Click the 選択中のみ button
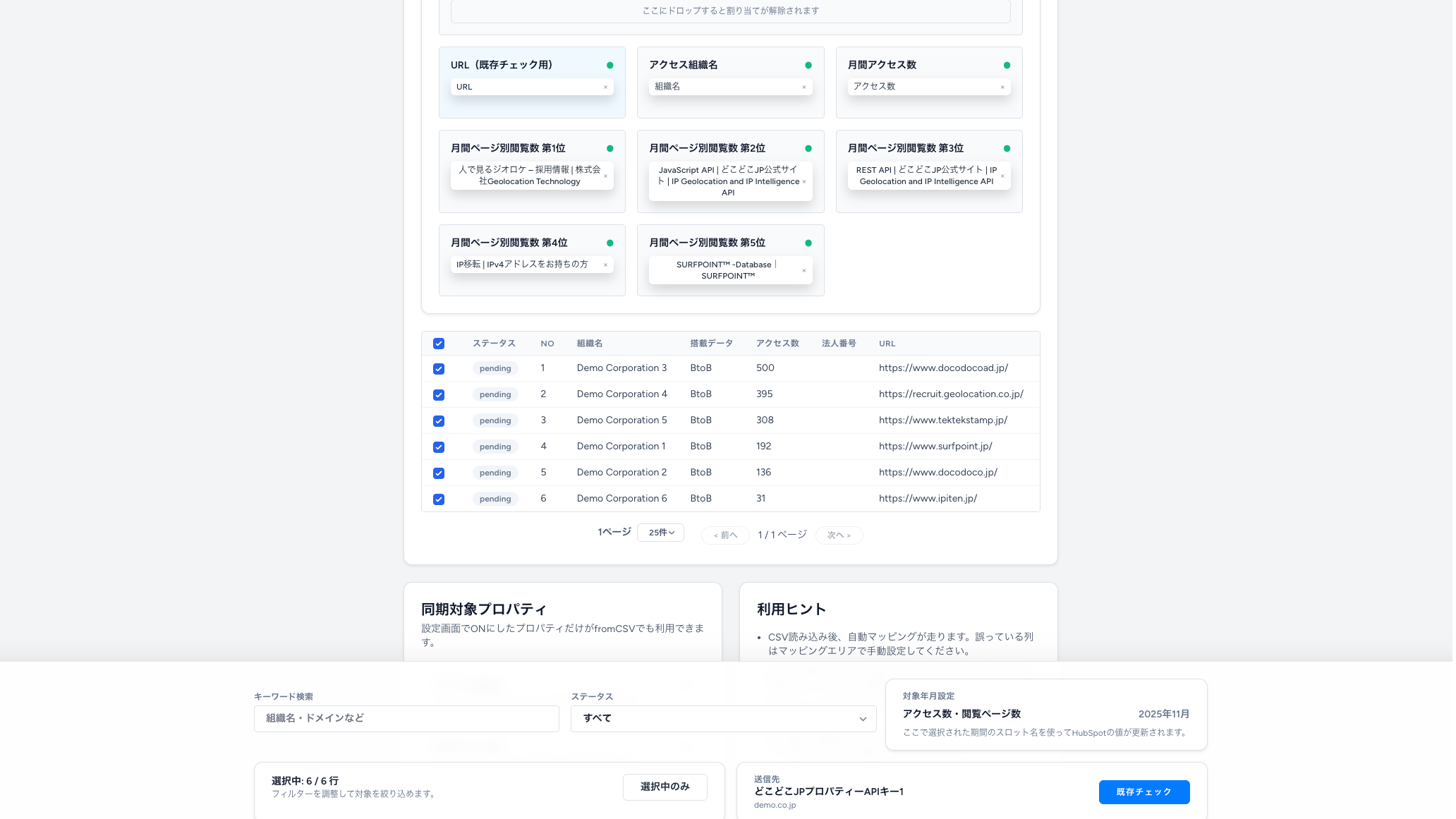 tap(665, 787)
